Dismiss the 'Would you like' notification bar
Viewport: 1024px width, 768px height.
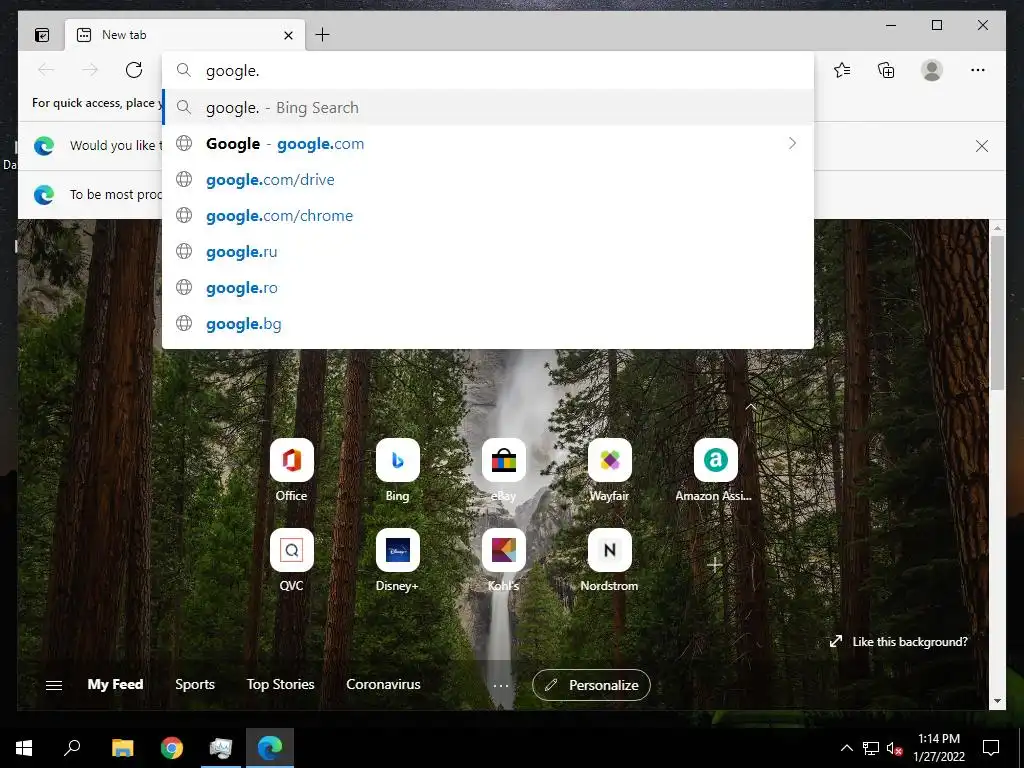pyautogui.click(x=982, y=146)
